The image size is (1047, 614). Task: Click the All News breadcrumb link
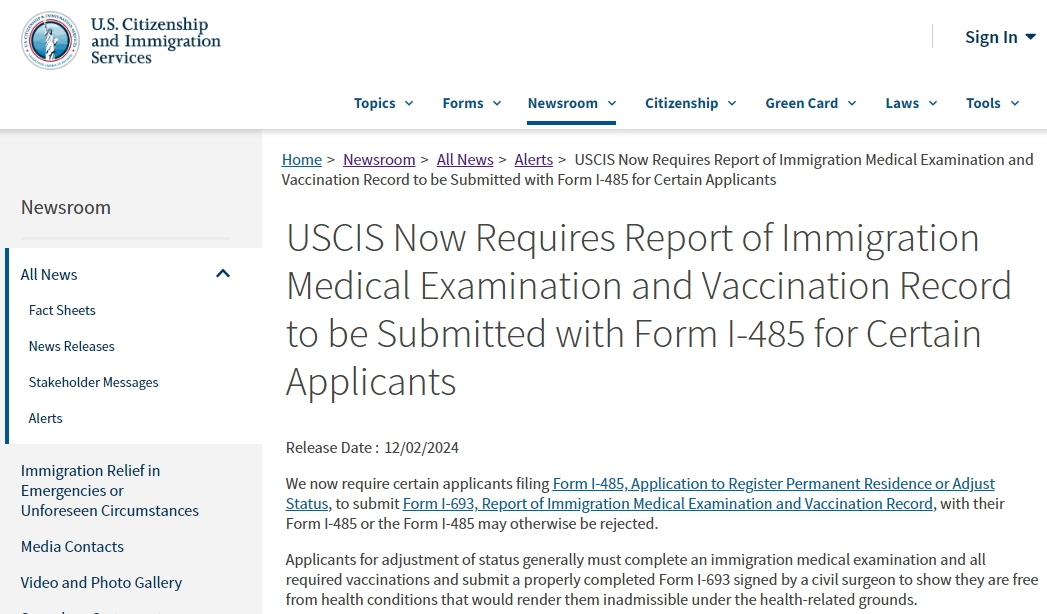pos(465,160)
